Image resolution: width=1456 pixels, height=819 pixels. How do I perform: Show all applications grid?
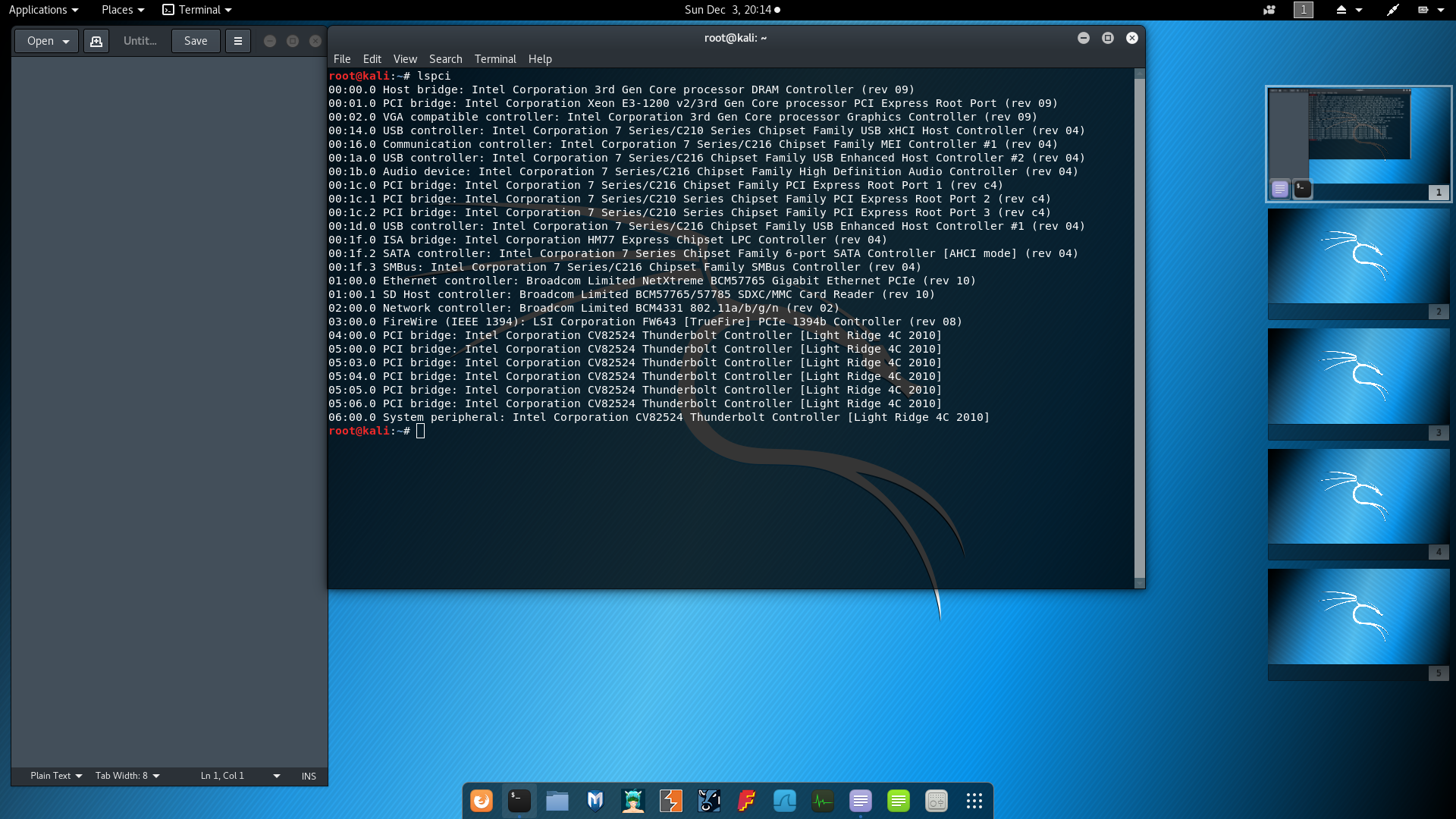974,801
